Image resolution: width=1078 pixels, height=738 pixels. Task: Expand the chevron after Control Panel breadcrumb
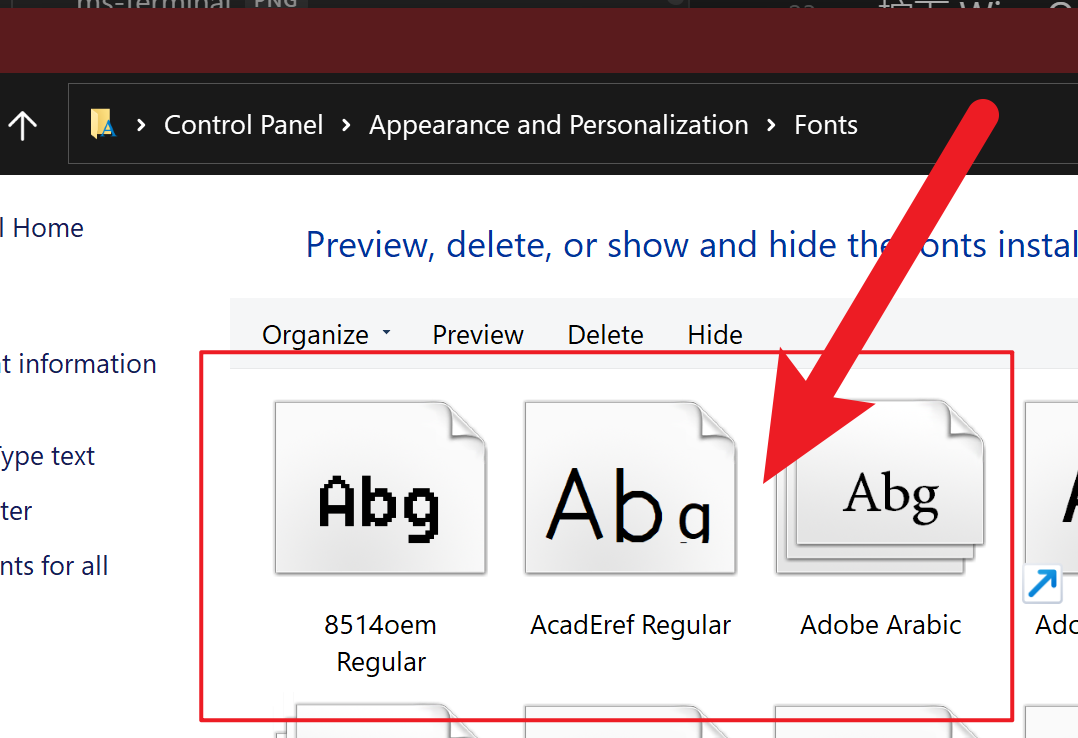coord(346,125)
